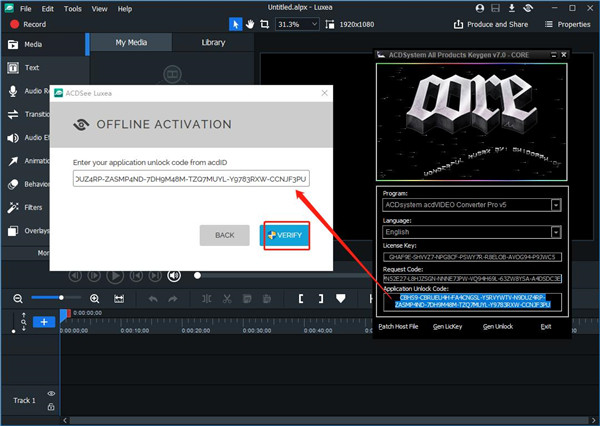600x426 pixels.
Task: Open the Media sidebar panel
Action: [44, 44]
